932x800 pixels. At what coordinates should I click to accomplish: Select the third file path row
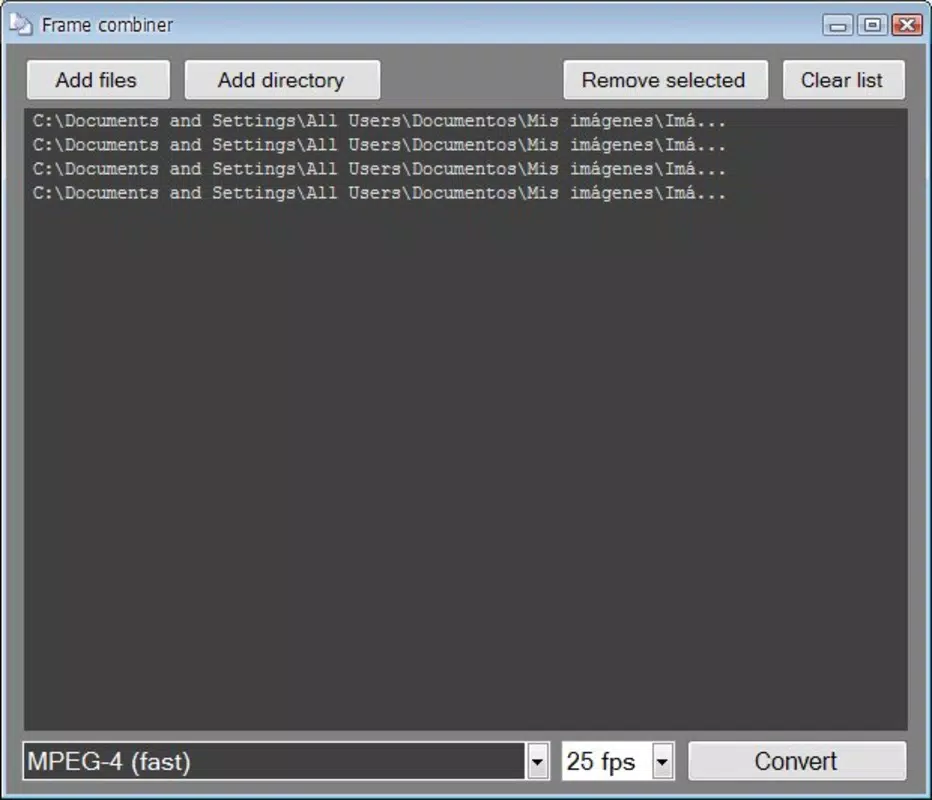click(x=465, y=169)
